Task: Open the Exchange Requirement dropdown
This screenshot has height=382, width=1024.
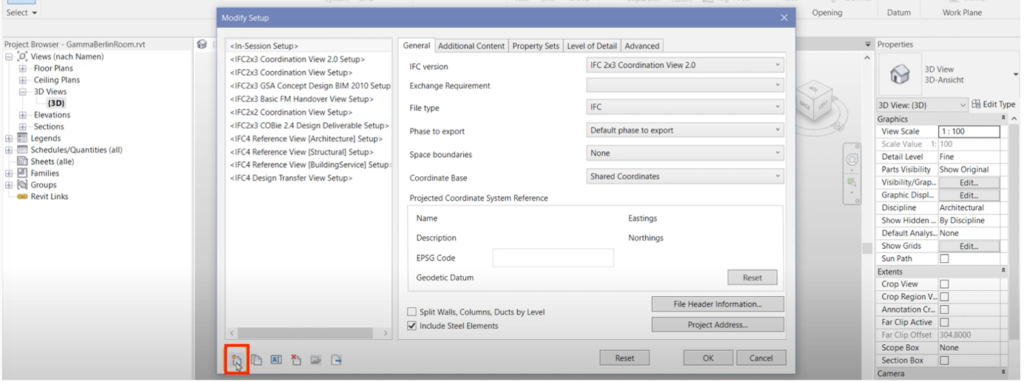Action: [685, 85]
